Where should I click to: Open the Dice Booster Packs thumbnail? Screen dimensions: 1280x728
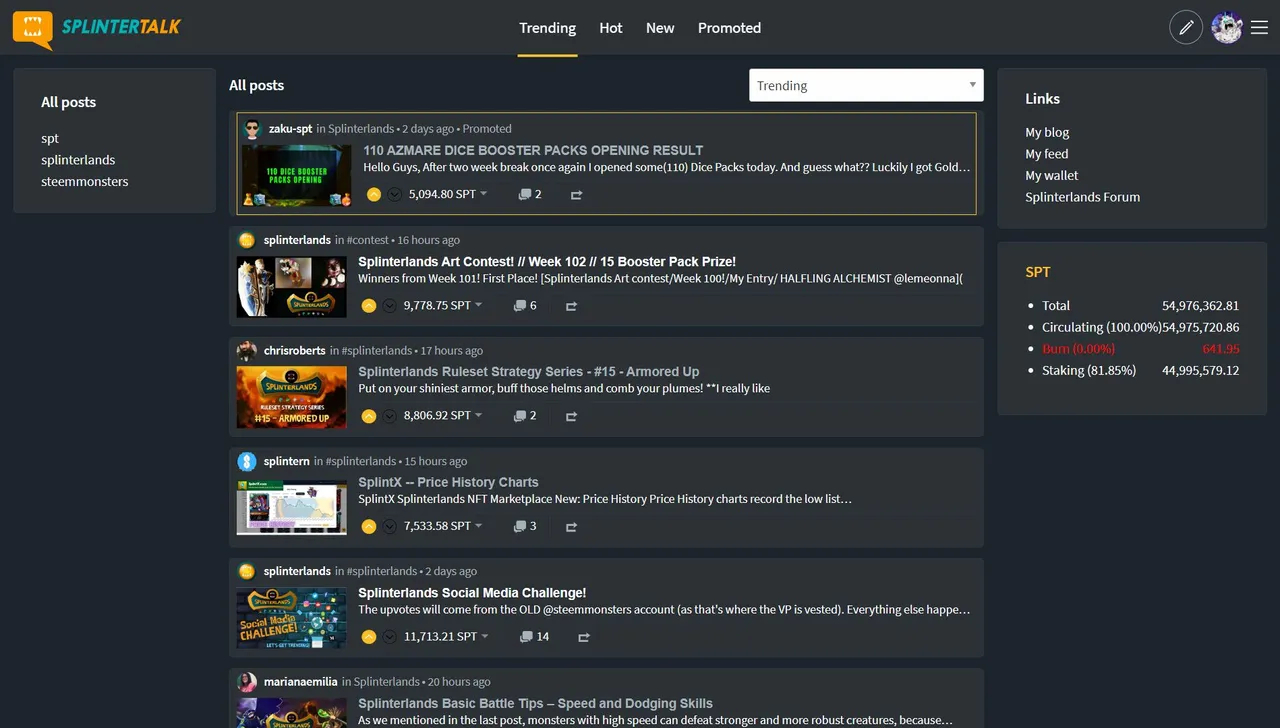pos(297,176)
